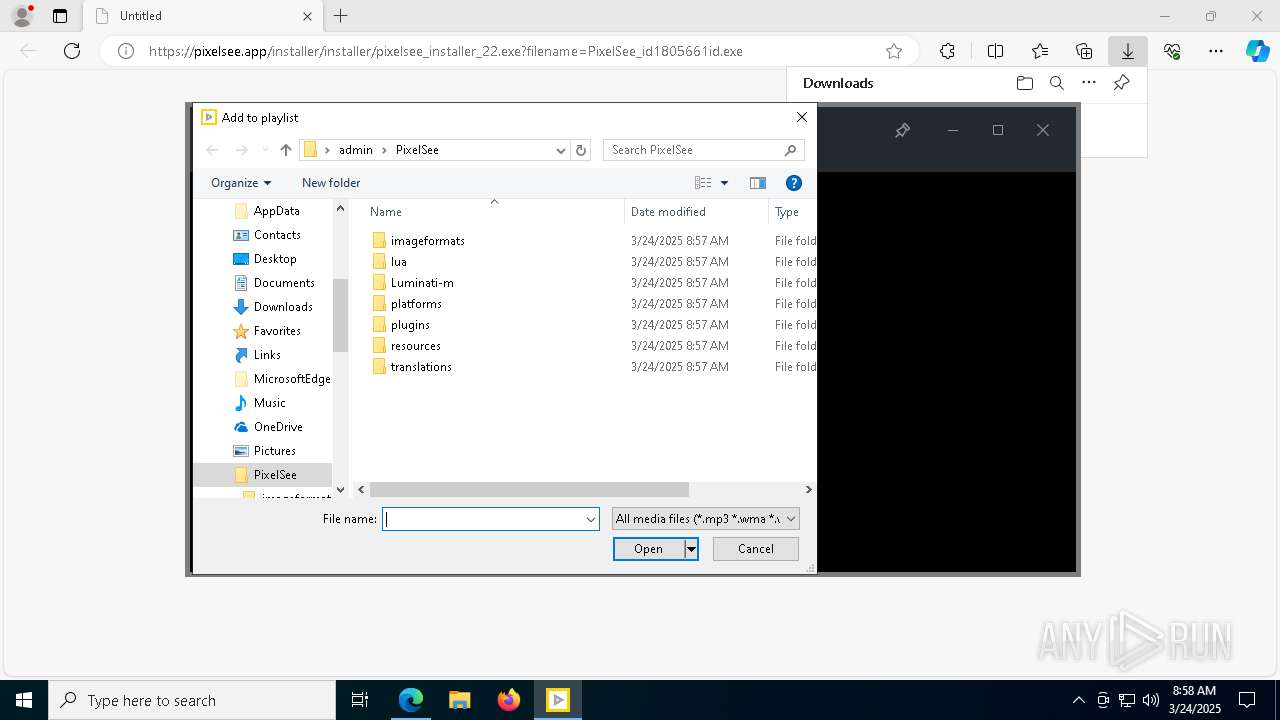1280x720 pixels.
Task: Select Downloads in the navigation tree
Action: point(283,307)
